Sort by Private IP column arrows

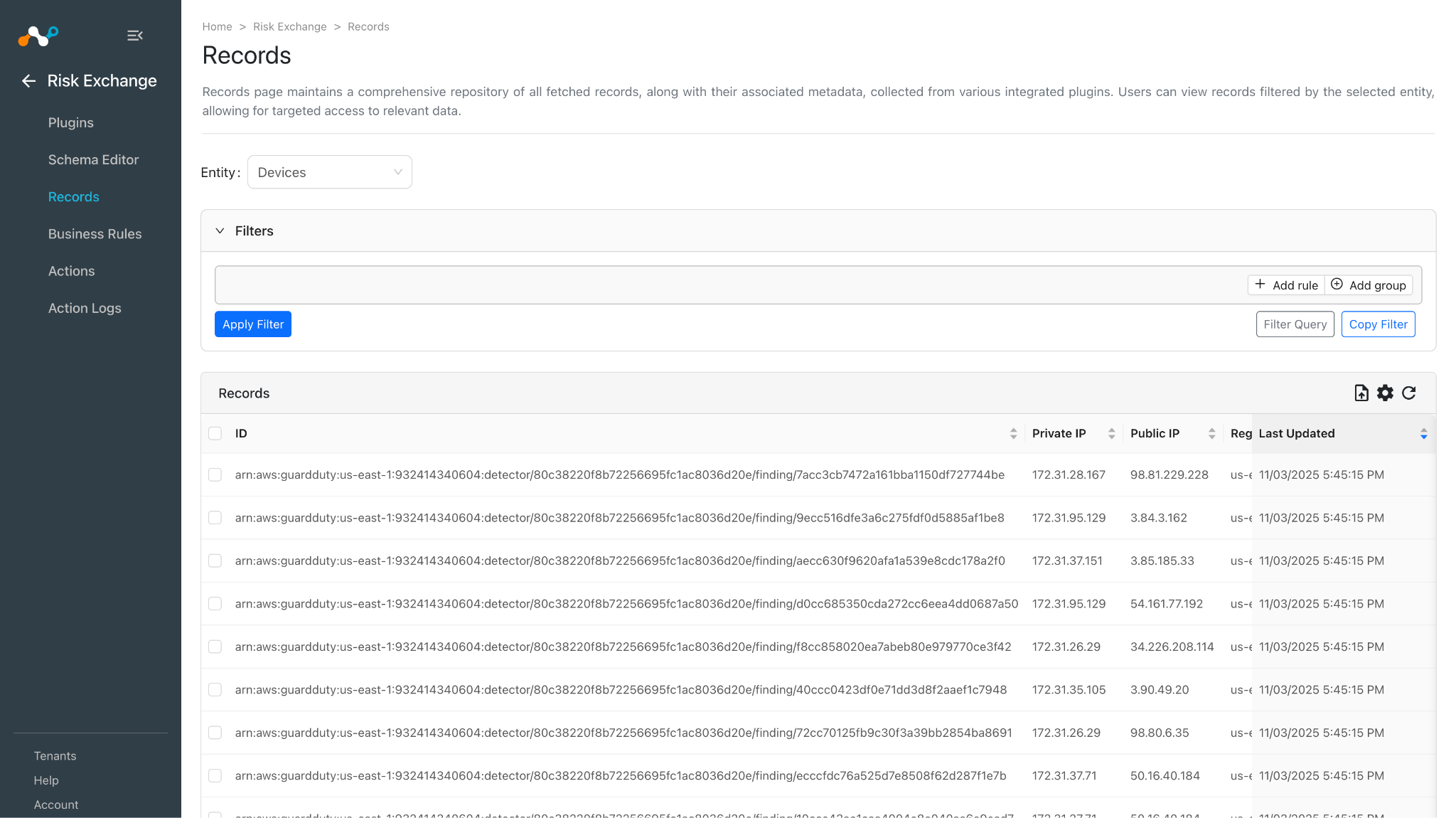coord(1111,434)
